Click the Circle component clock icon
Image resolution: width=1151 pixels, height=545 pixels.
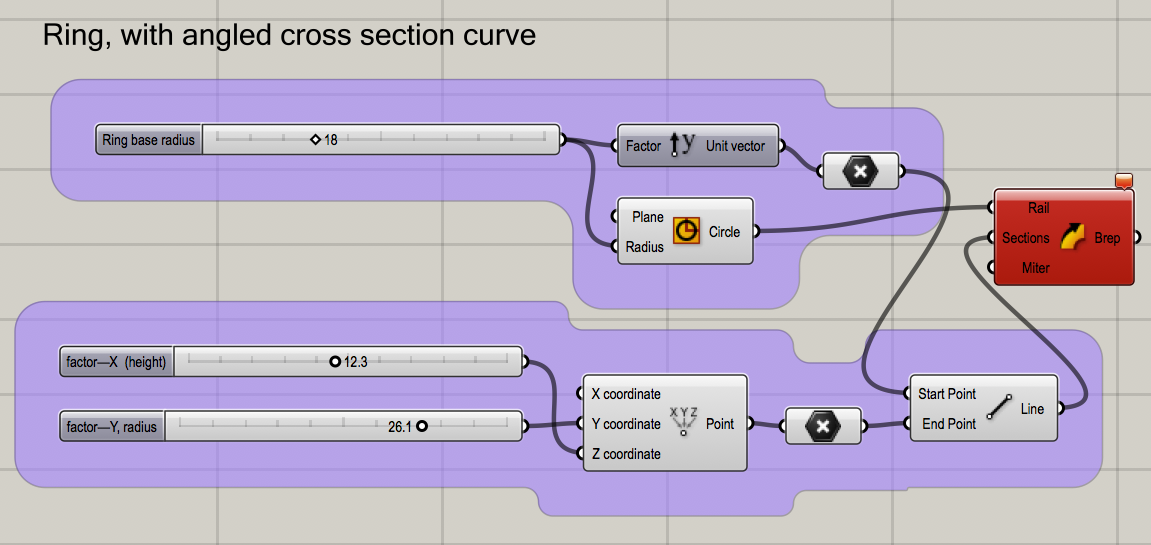686,231
